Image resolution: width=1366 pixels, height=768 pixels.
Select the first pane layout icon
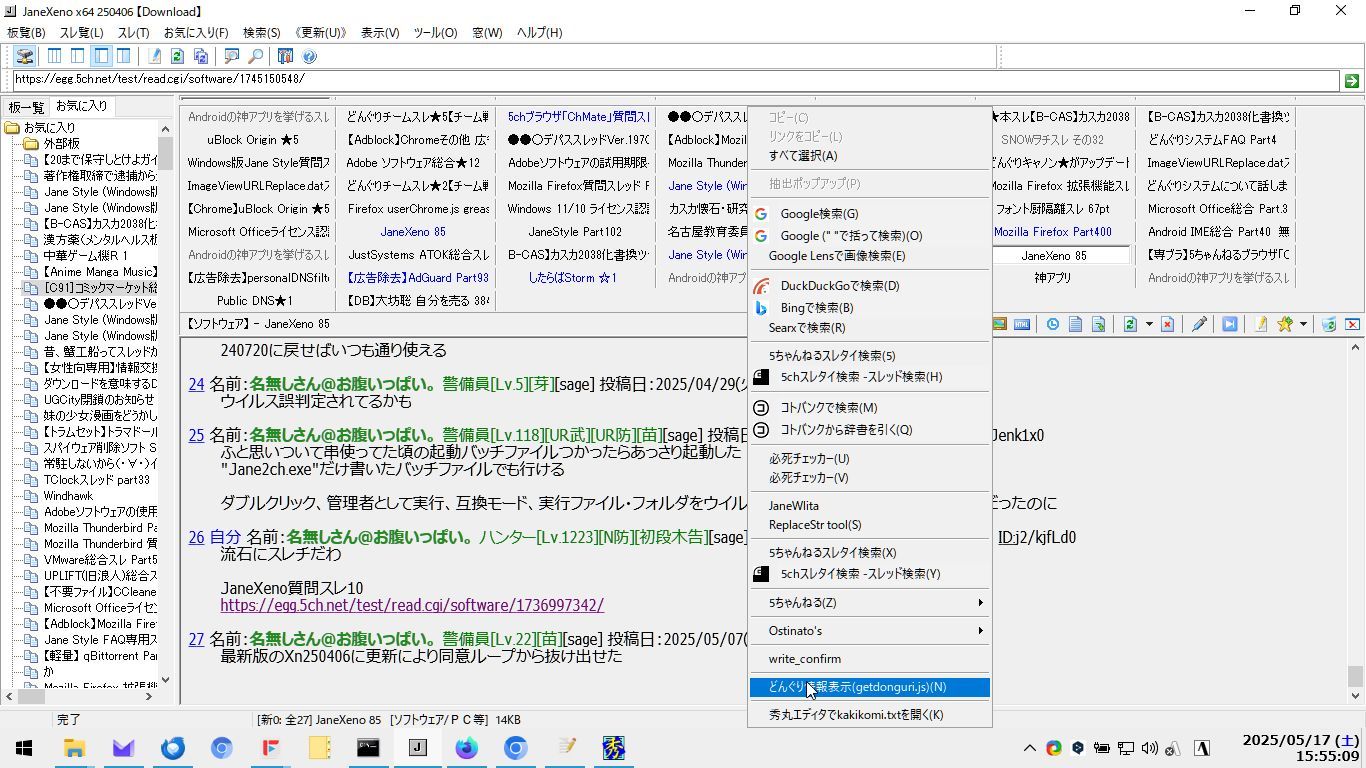coord(55,57)
